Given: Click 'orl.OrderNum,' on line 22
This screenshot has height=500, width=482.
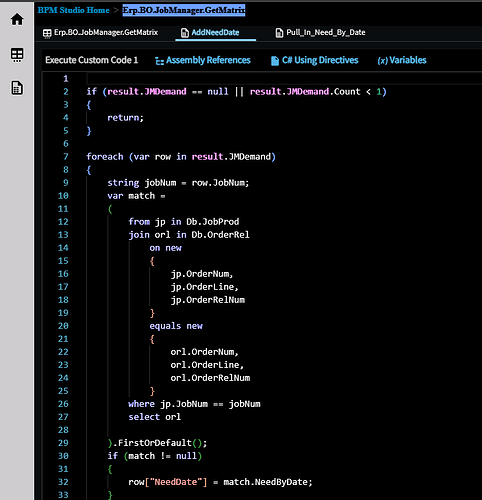Looking at the screenshot, I should coord(205,352).
